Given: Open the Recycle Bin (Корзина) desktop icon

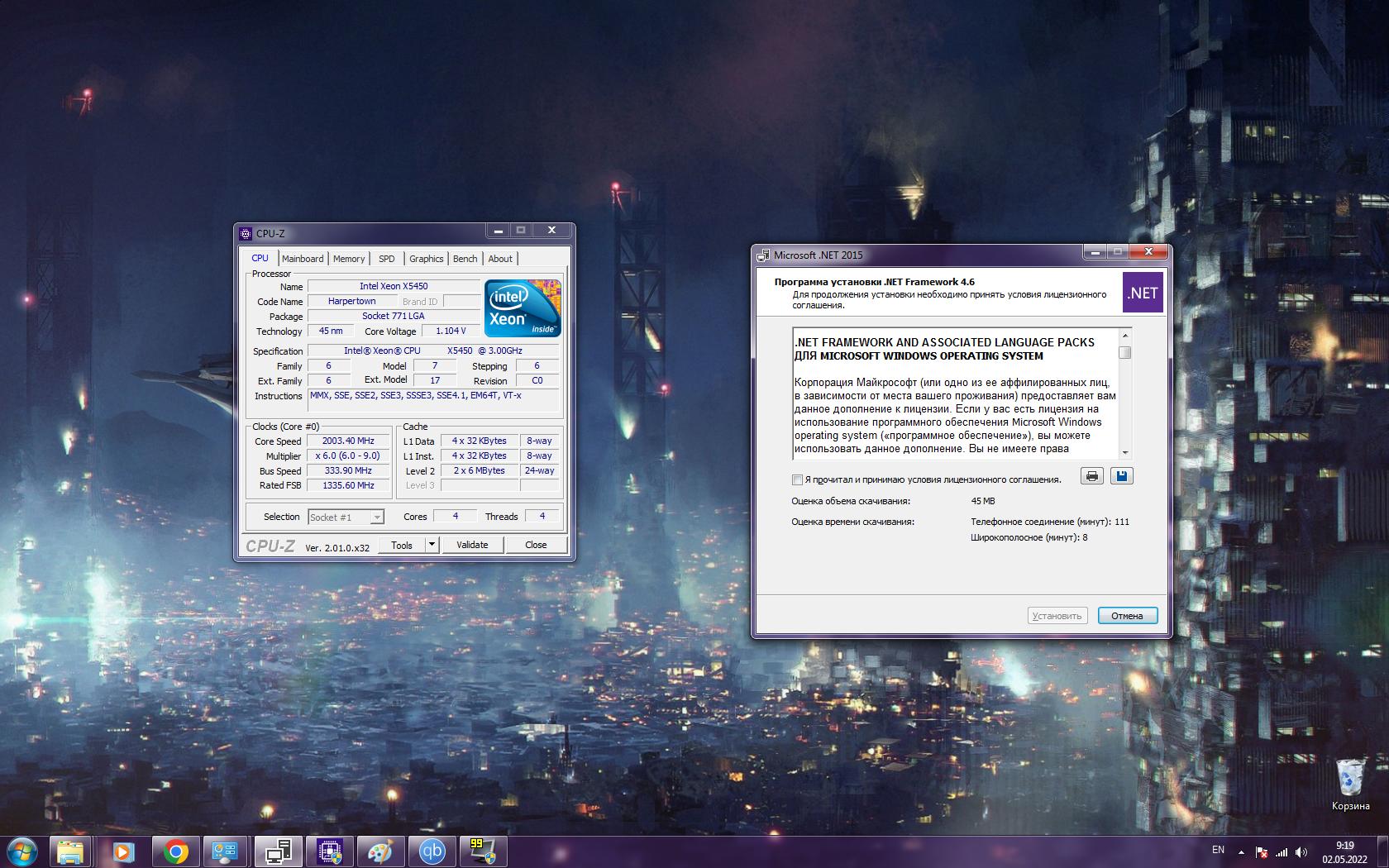Looking at the screenshot, I should 1350,785.
